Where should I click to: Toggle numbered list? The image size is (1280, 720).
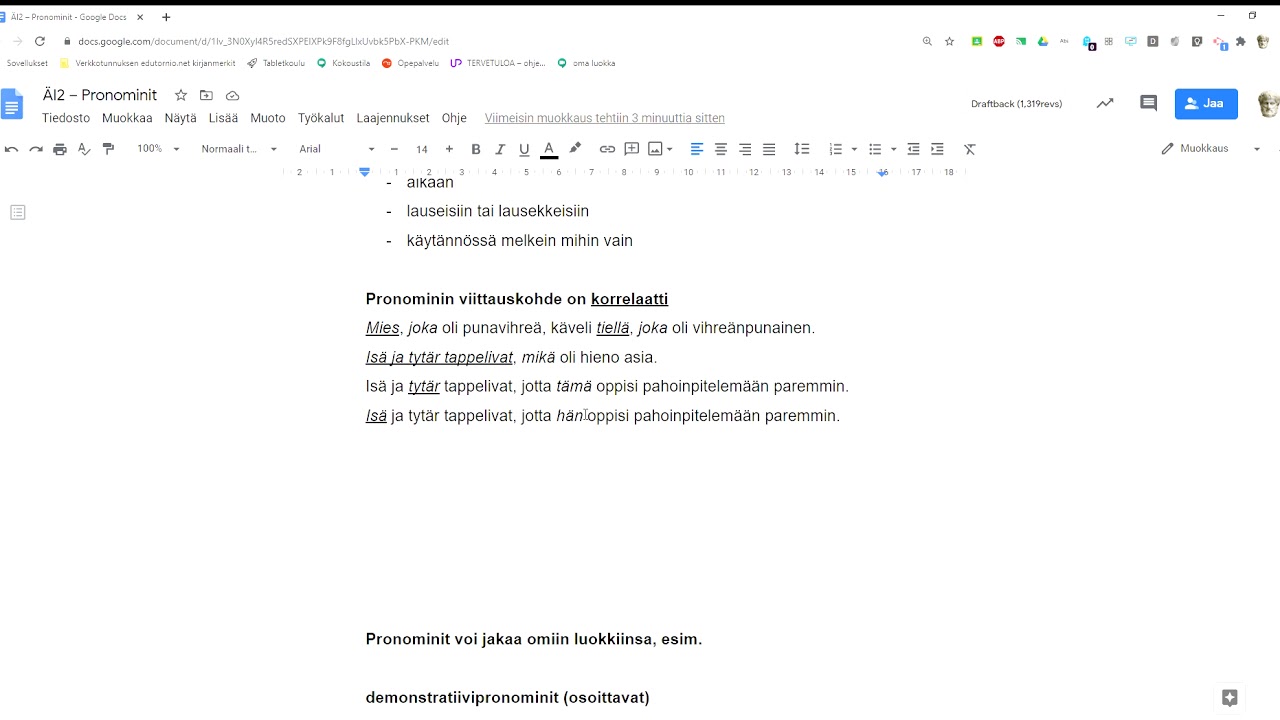(x=836, y=149)
